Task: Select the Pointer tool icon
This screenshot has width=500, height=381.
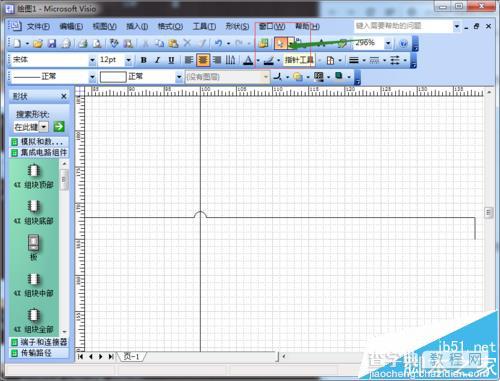Action: click(280, 43)
